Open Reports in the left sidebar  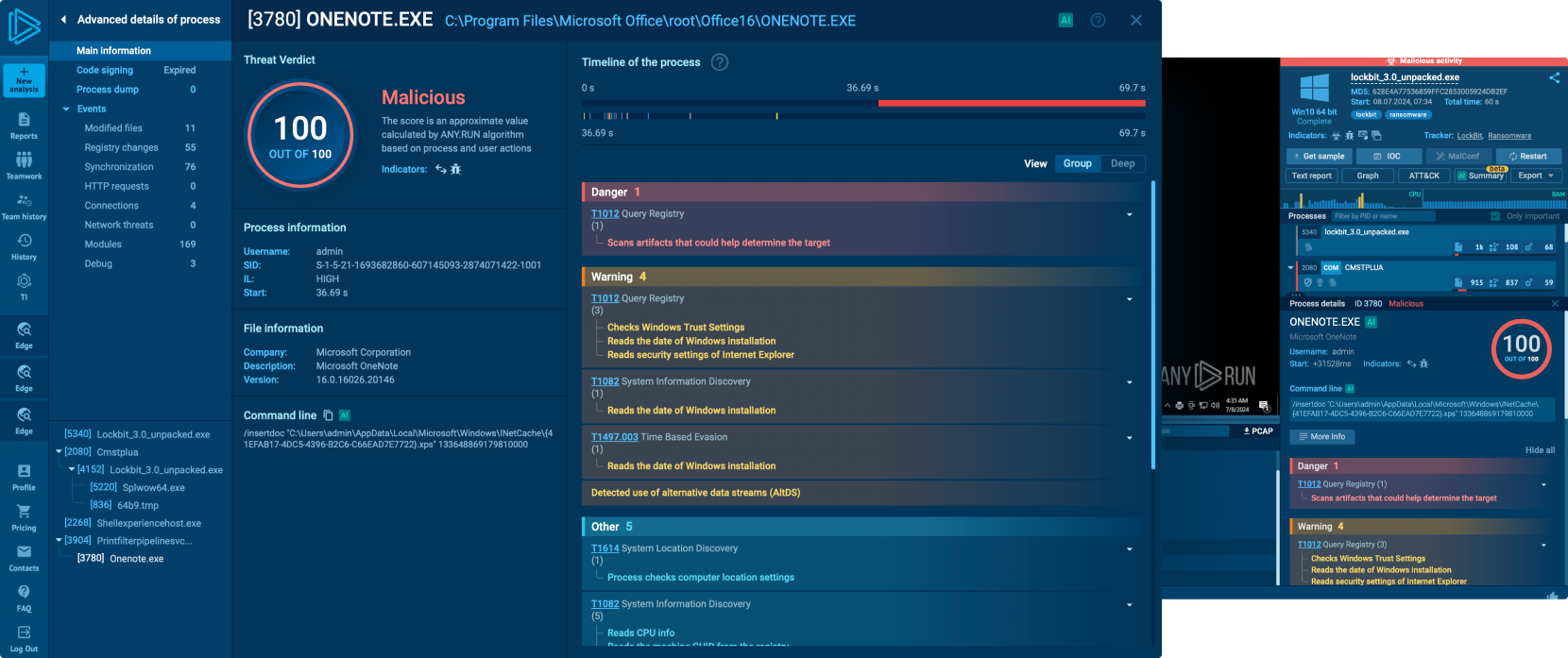[24, 126]
